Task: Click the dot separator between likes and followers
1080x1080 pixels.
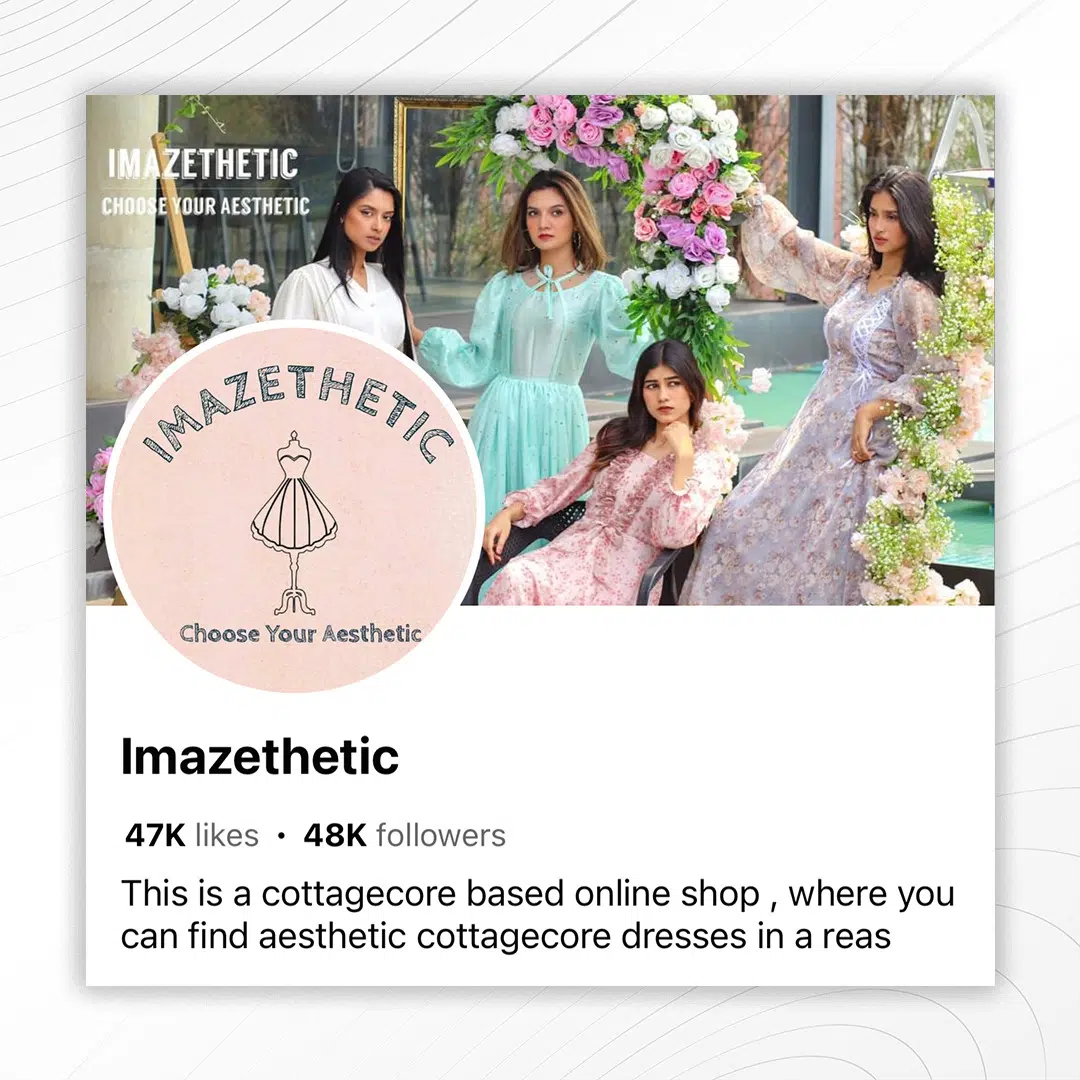Action: pyautogui.click(x=281, y=836)
